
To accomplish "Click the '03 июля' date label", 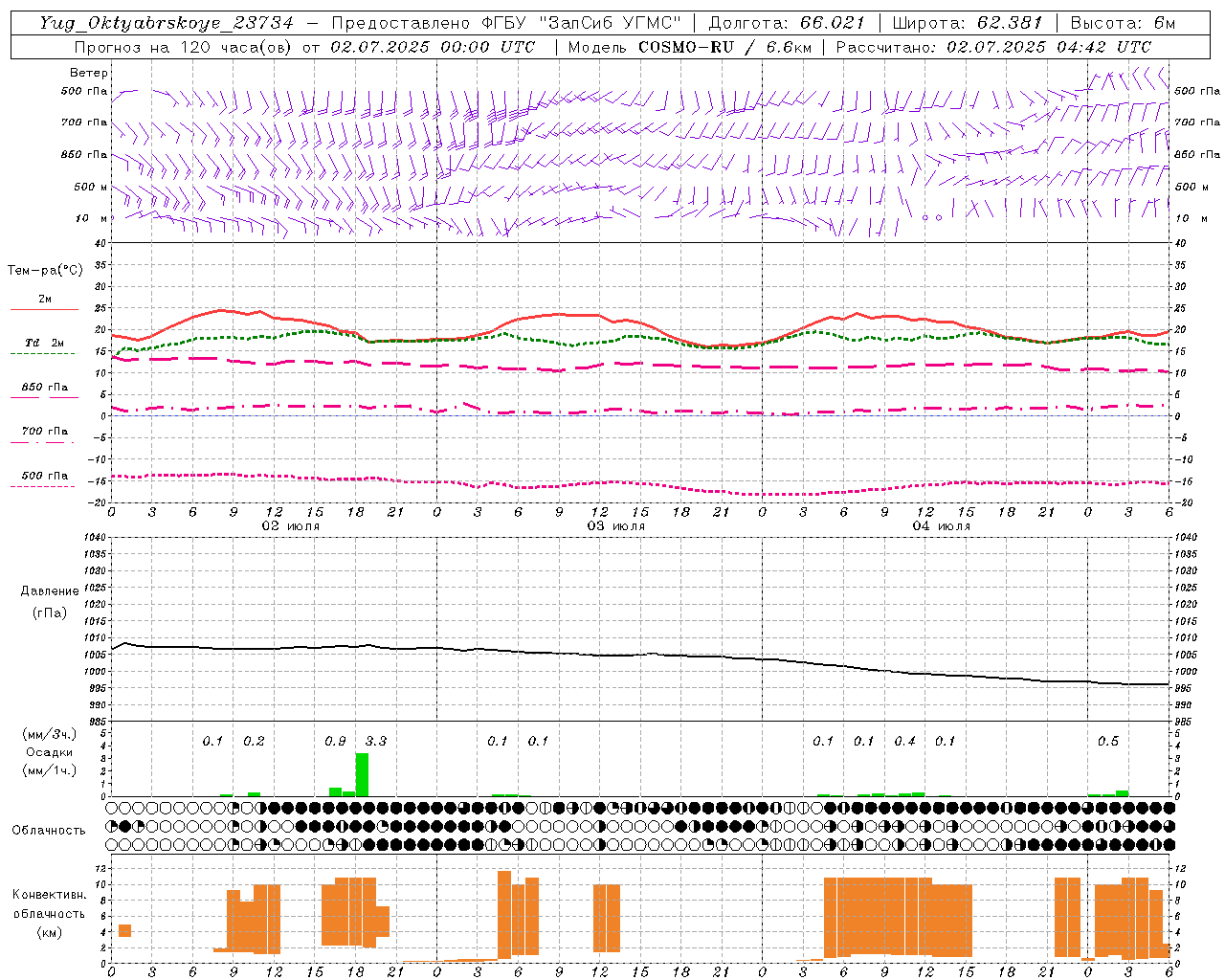I will point(616,526).
